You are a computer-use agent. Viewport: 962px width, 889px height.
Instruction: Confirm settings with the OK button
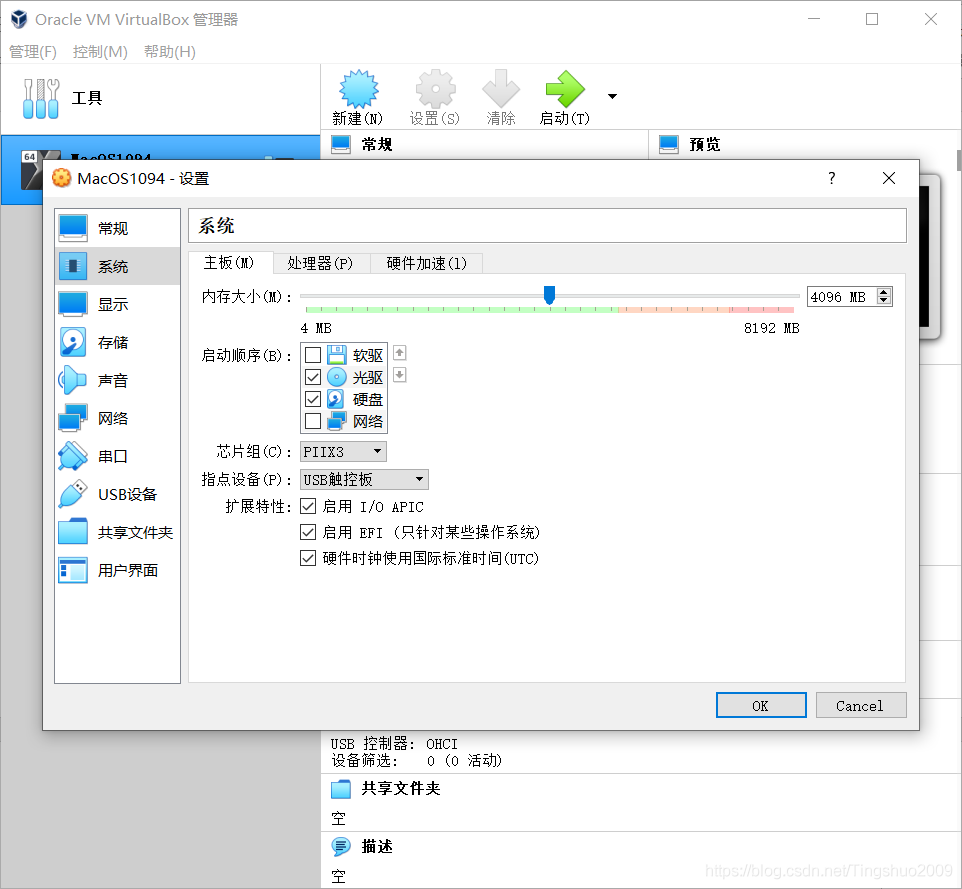coord(761,706)
